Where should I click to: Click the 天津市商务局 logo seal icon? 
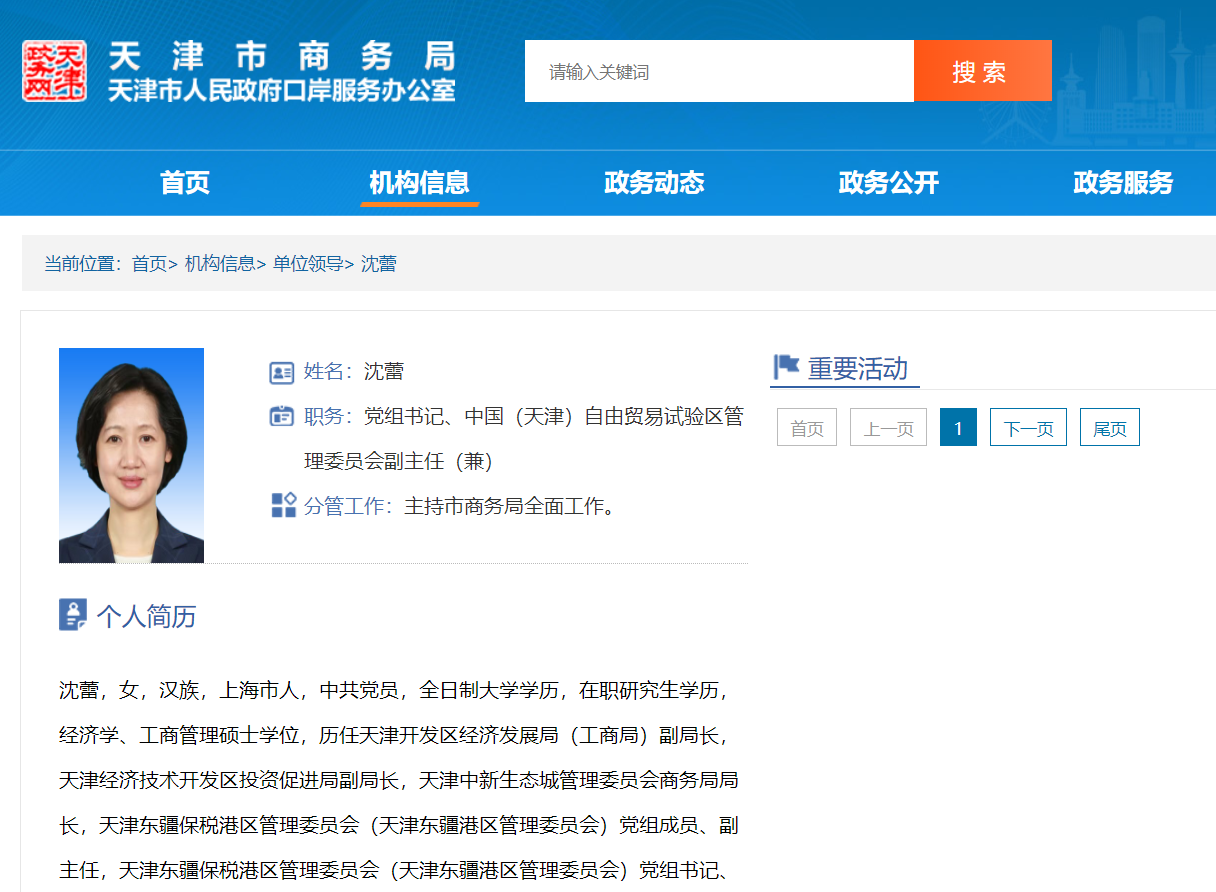click(52, 70)
